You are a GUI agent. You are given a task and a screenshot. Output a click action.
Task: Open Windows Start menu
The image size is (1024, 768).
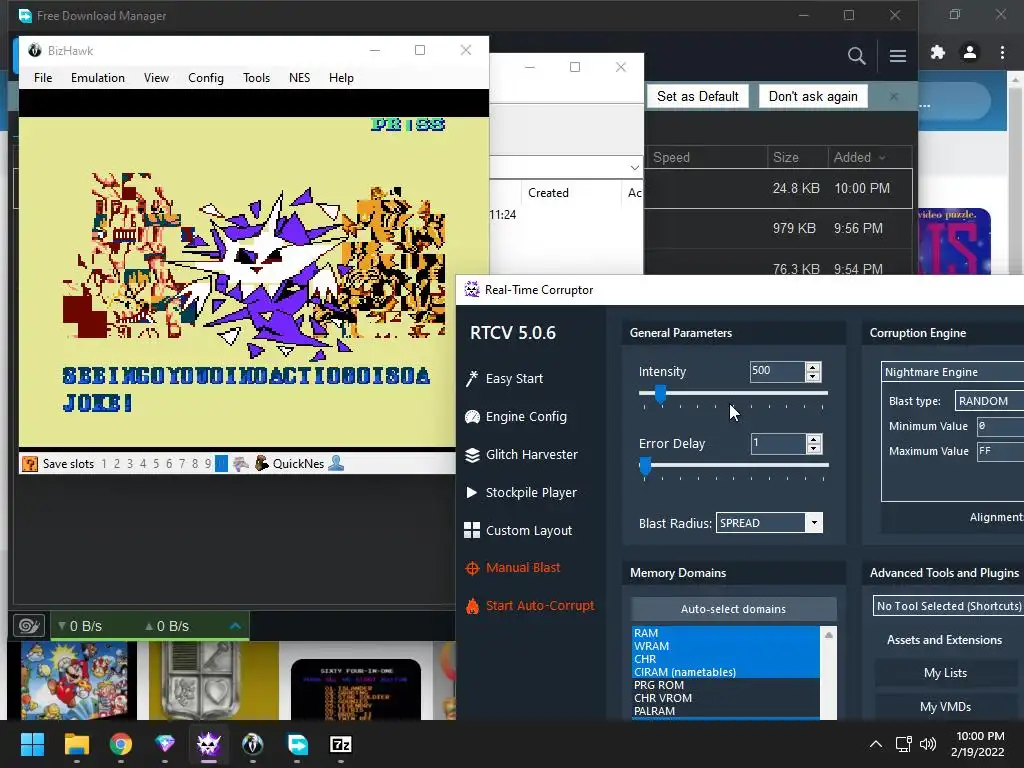[32, 744]
